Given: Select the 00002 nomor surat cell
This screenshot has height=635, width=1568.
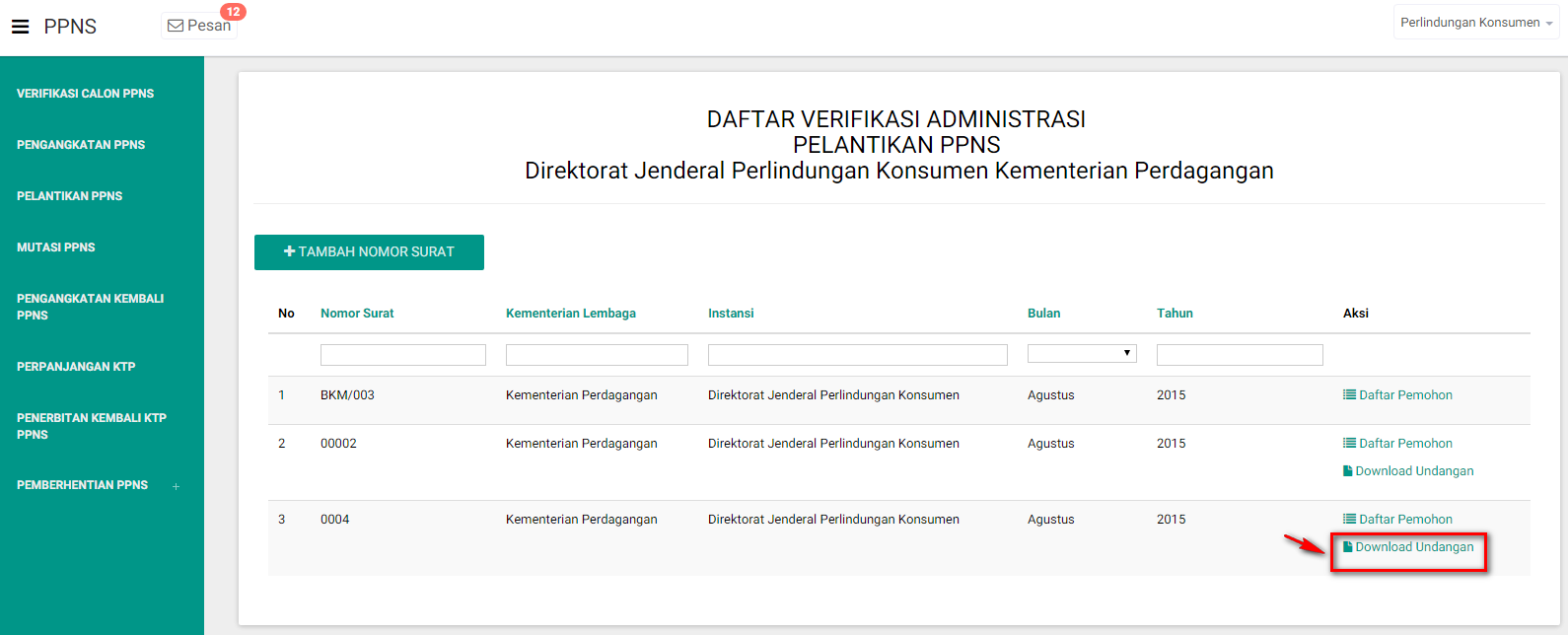Looking at the screenshot, I should tap(338, 444).
